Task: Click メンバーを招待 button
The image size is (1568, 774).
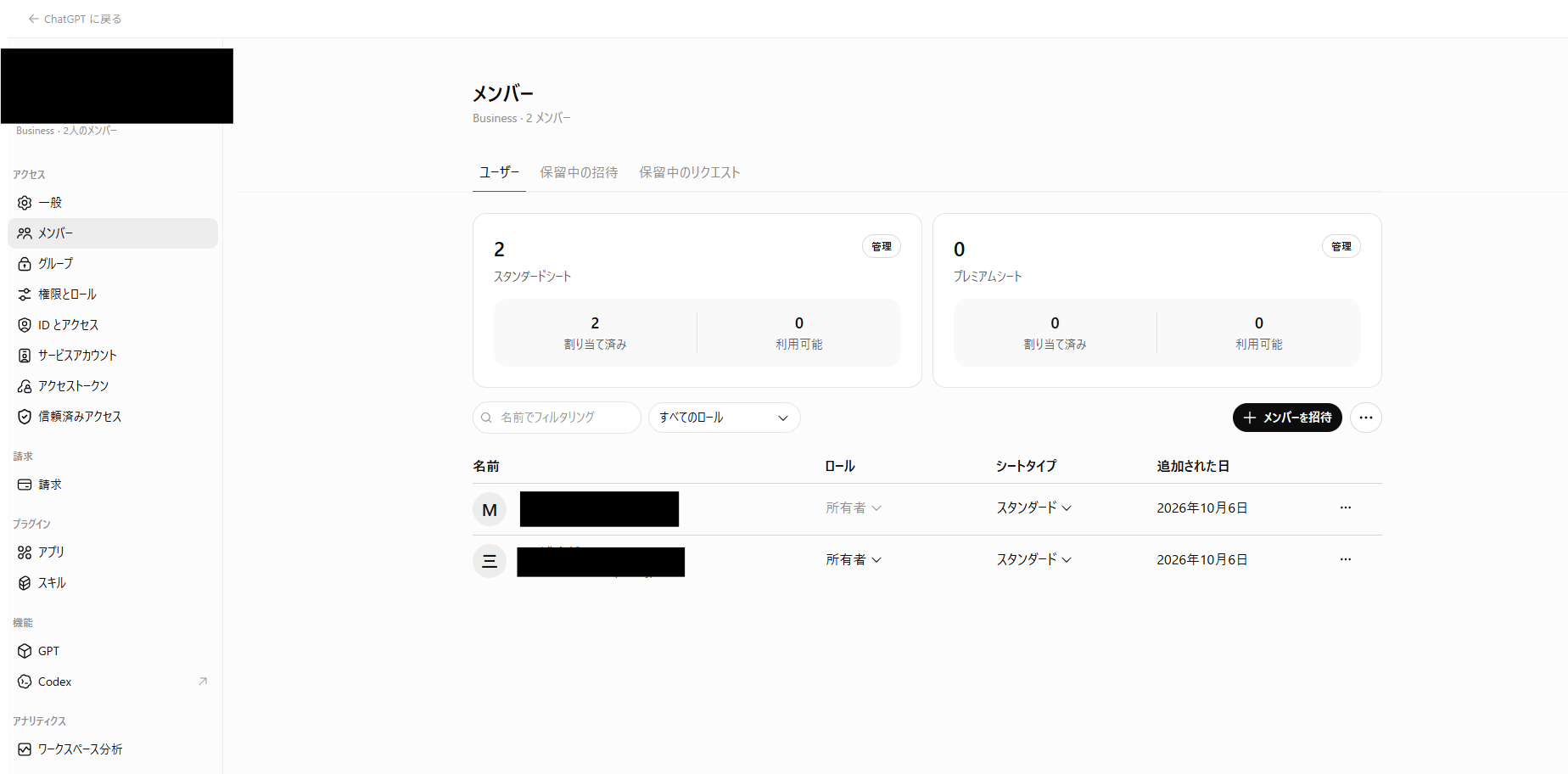Action: pos(1287,418)
